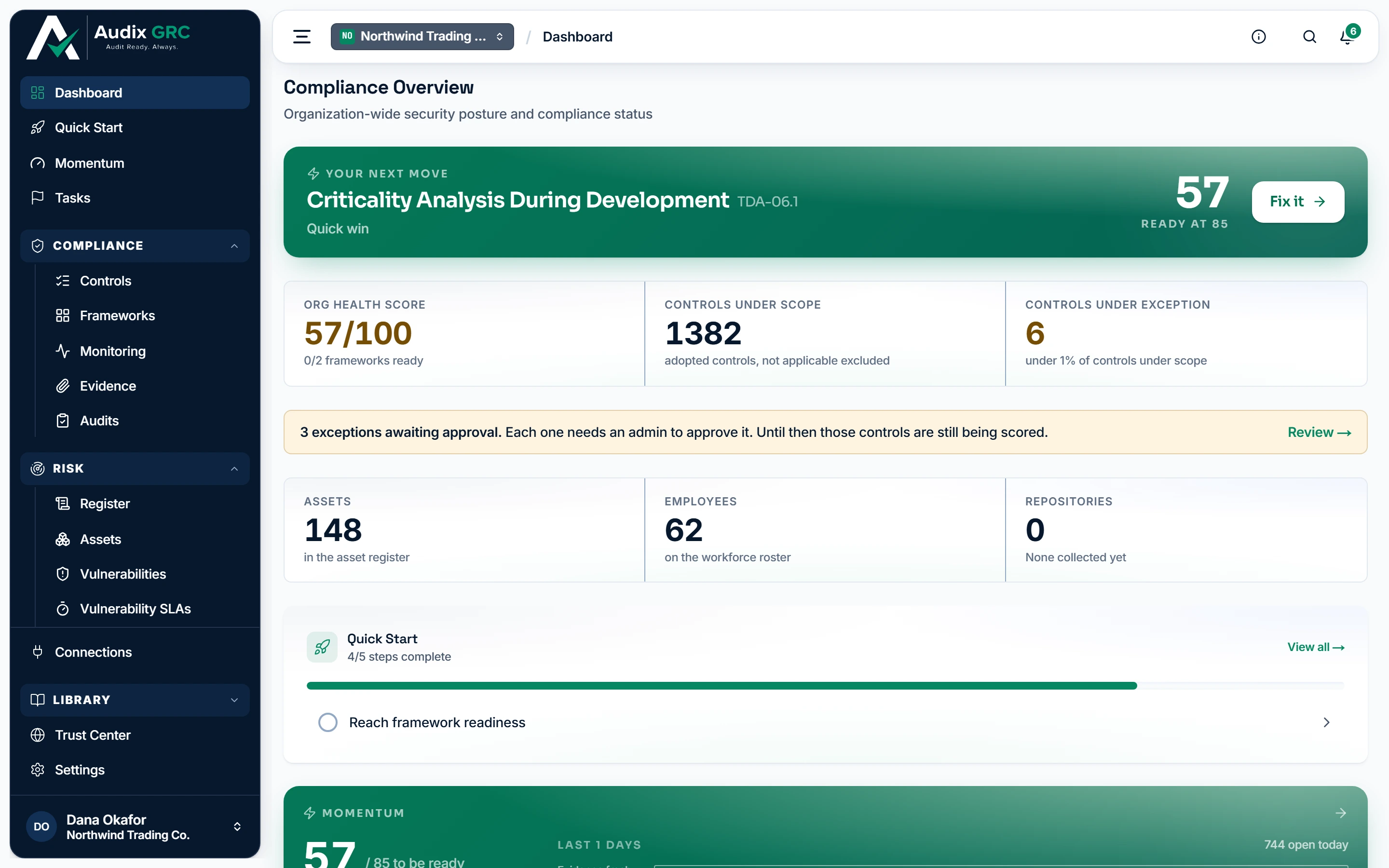This screenshot has height=868, width=1389.
Task: Click the Assets 148 card
Action: (464, 530)
